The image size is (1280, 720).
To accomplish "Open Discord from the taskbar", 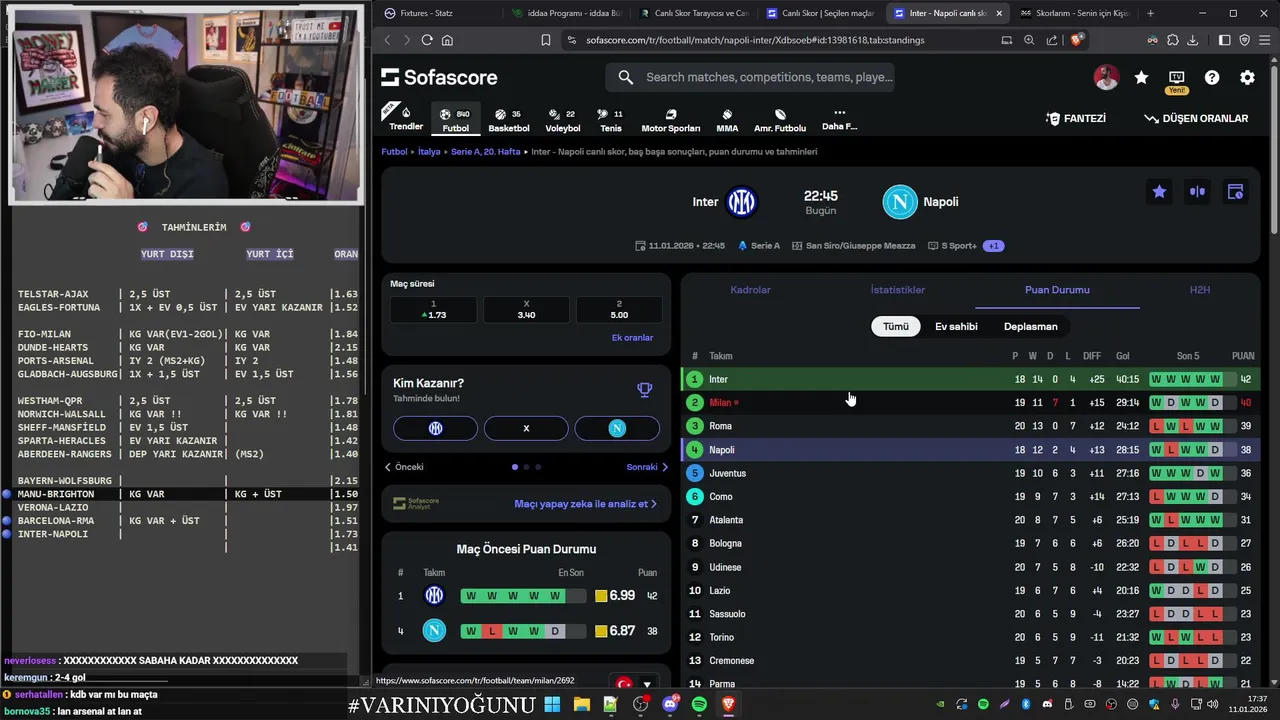I will (x=669, y=704).
